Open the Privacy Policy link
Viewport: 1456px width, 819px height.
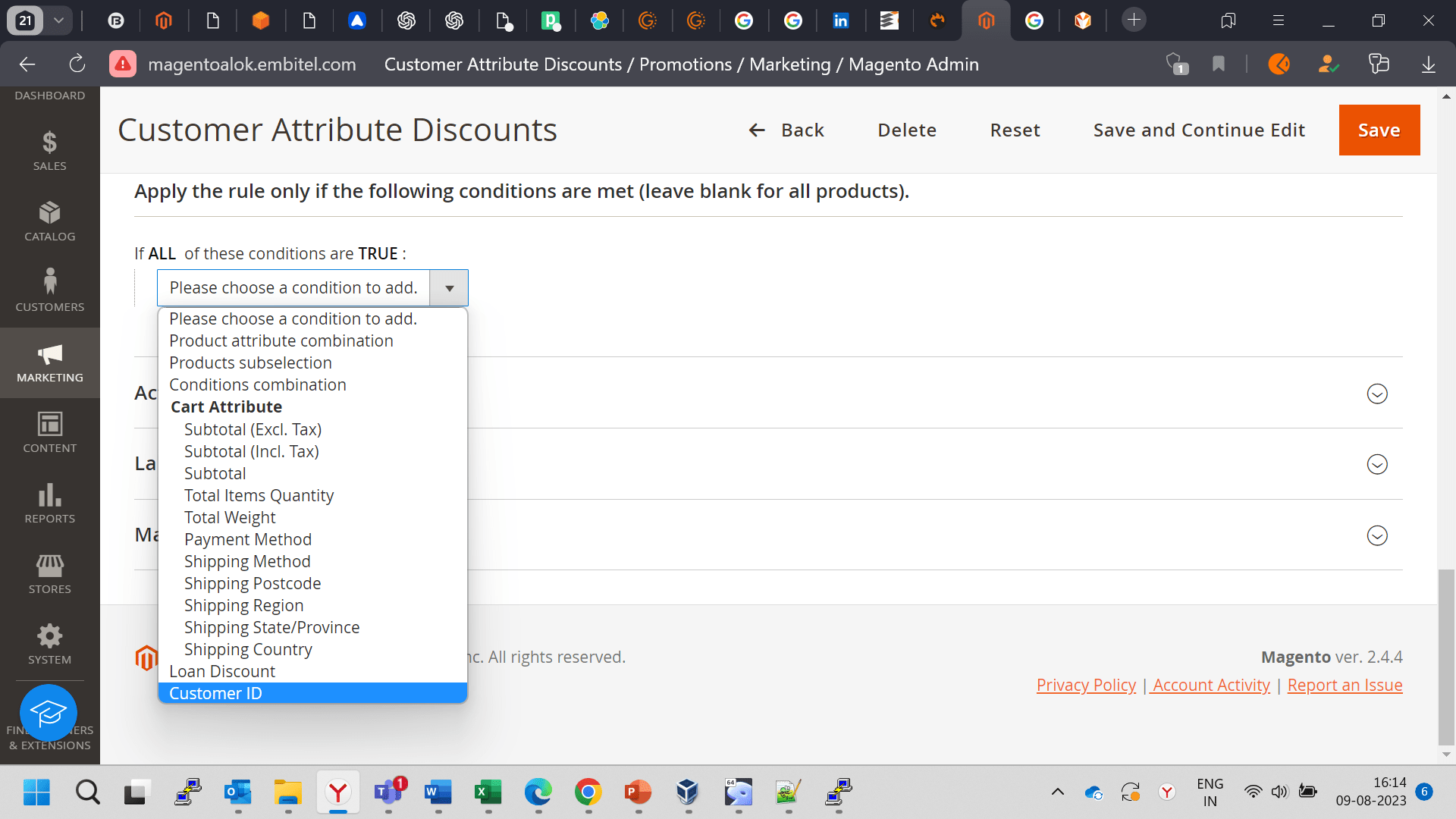[x=1085, y=685]
